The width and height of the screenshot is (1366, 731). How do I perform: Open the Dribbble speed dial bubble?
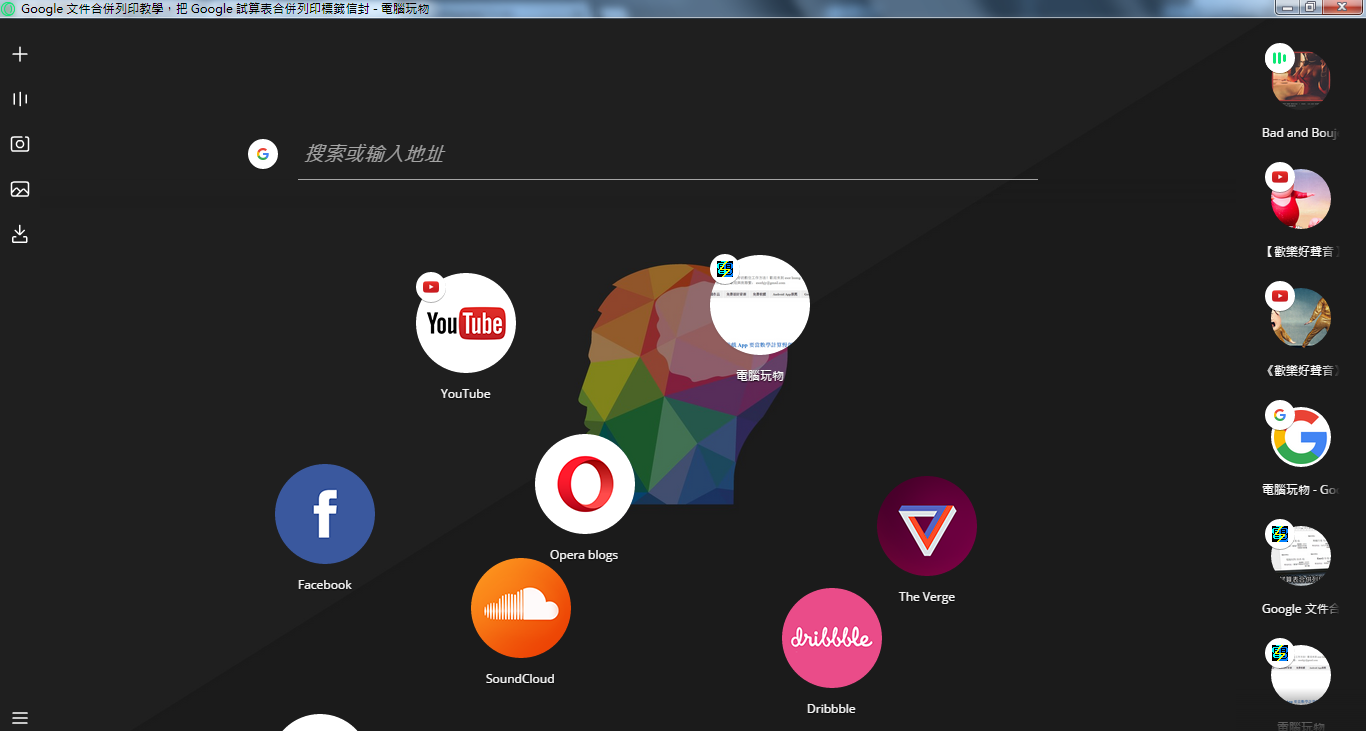[832, 638]
